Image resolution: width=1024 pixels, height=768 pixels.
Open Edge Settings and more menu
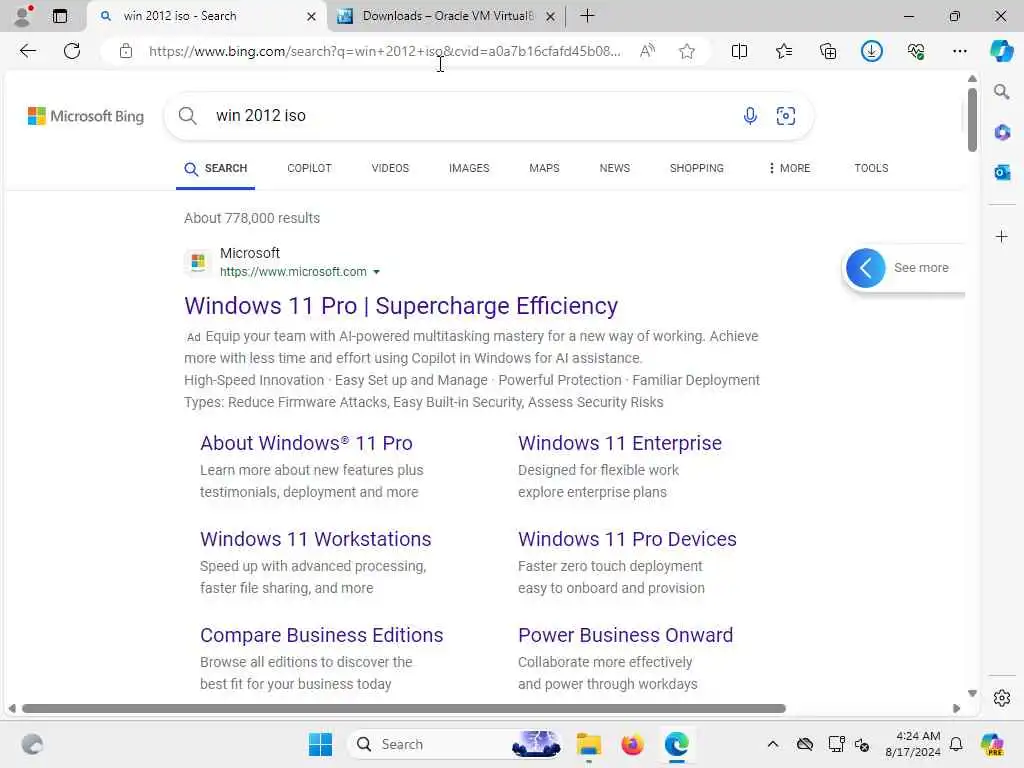point(959,51)
